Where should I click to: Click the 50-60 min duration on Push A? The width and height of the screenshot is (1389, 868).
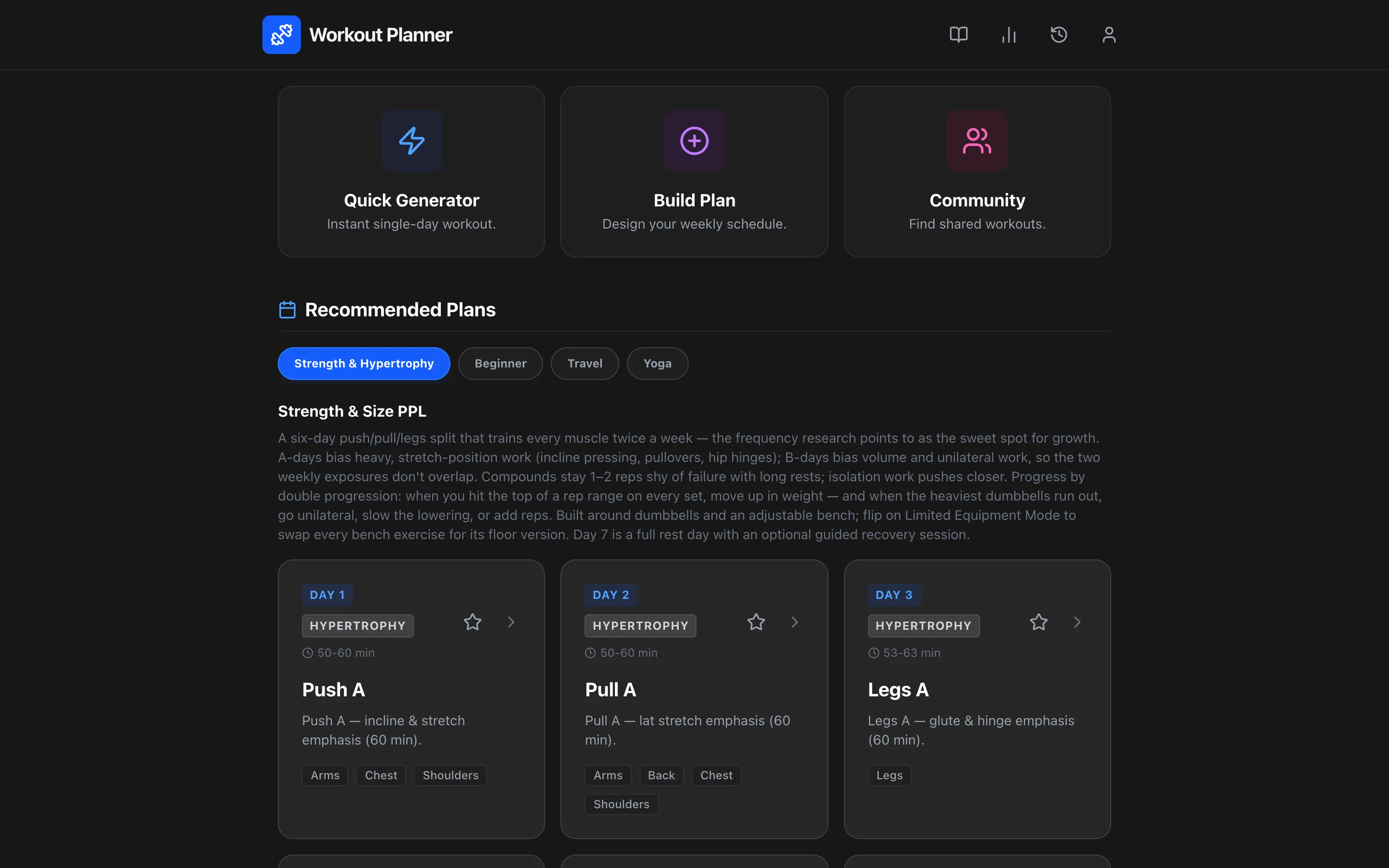(x=338, y=653)
